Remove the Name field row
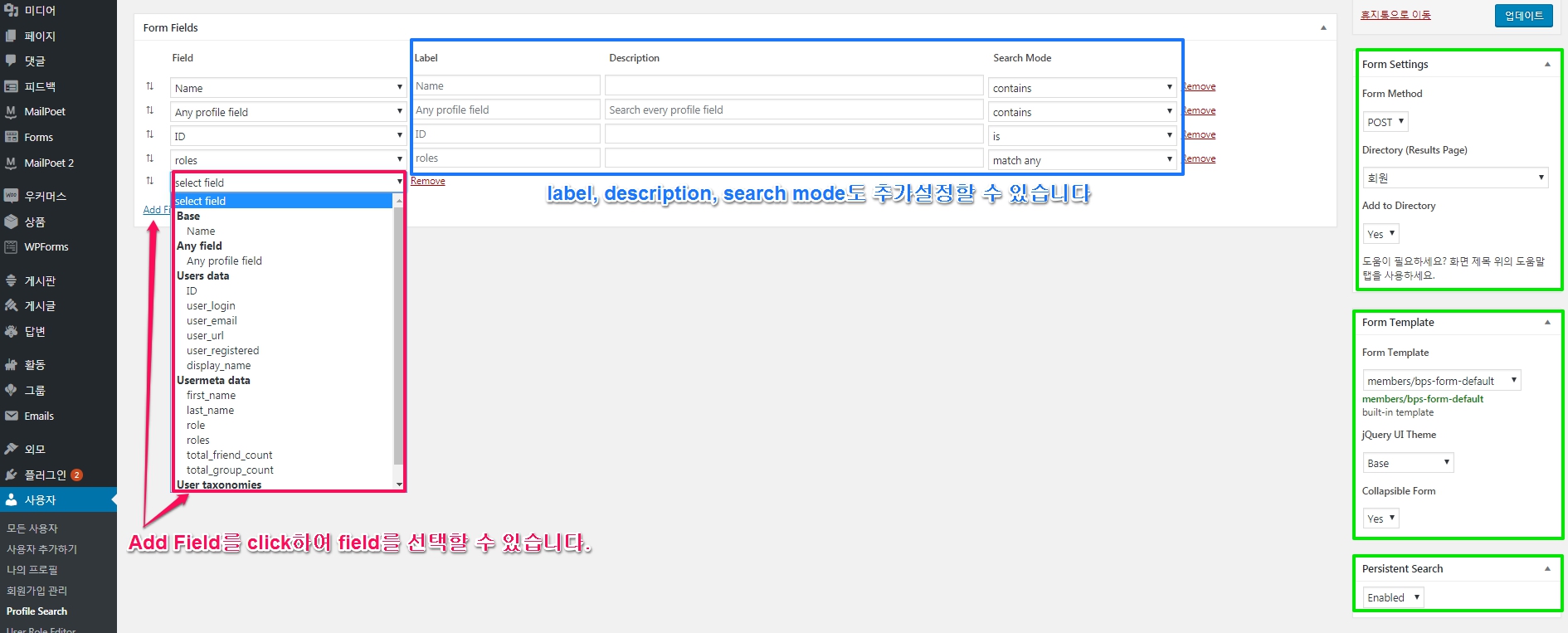The width and height of the screenshot is (1568, 633). pyautogui.click(x=1199, y=86)
